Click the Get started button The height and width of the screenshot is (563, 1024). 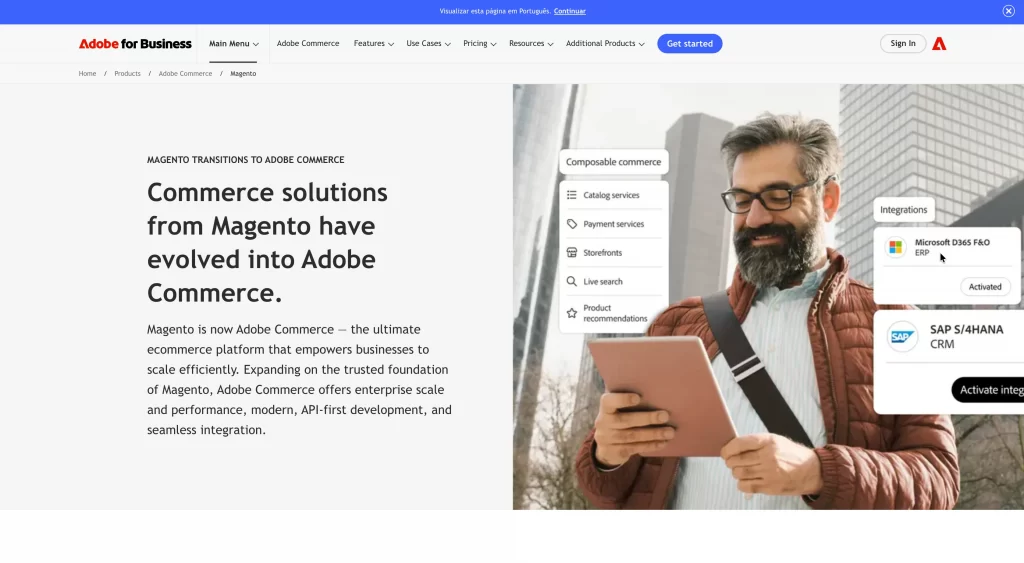(x=690, y=44)
